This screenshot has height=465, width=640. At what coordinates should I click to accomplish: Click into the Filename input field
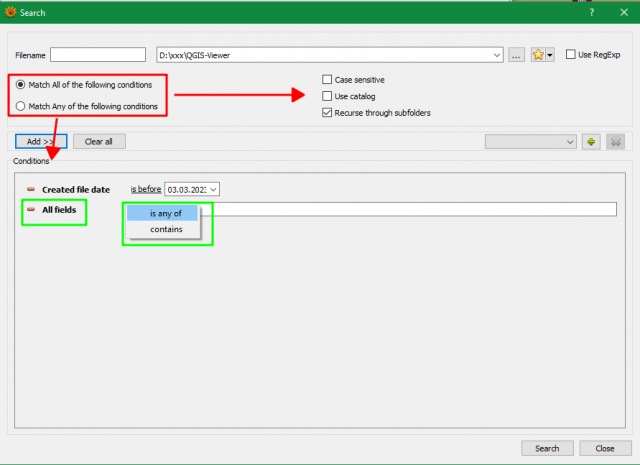98,55
